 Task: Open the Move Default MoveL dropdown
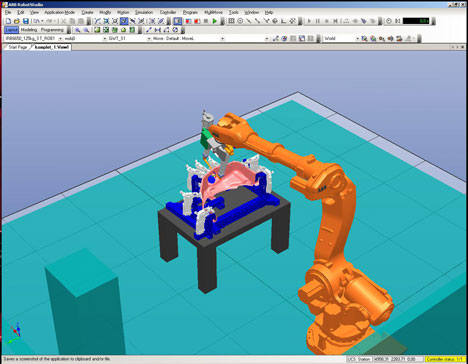click(188, 39)
